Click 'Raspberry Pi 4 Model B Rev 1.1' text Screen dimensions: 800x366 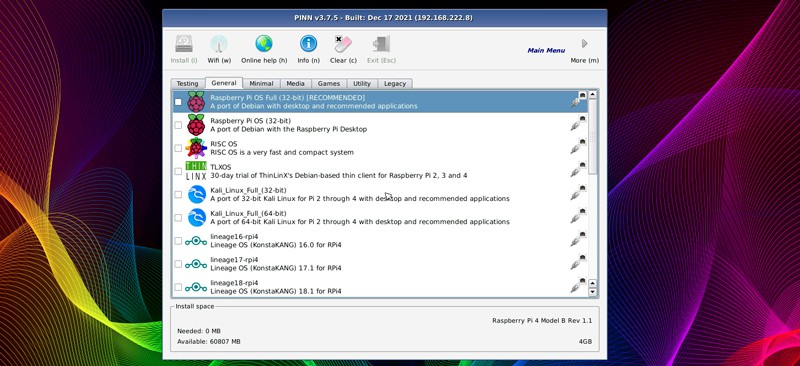542,321
